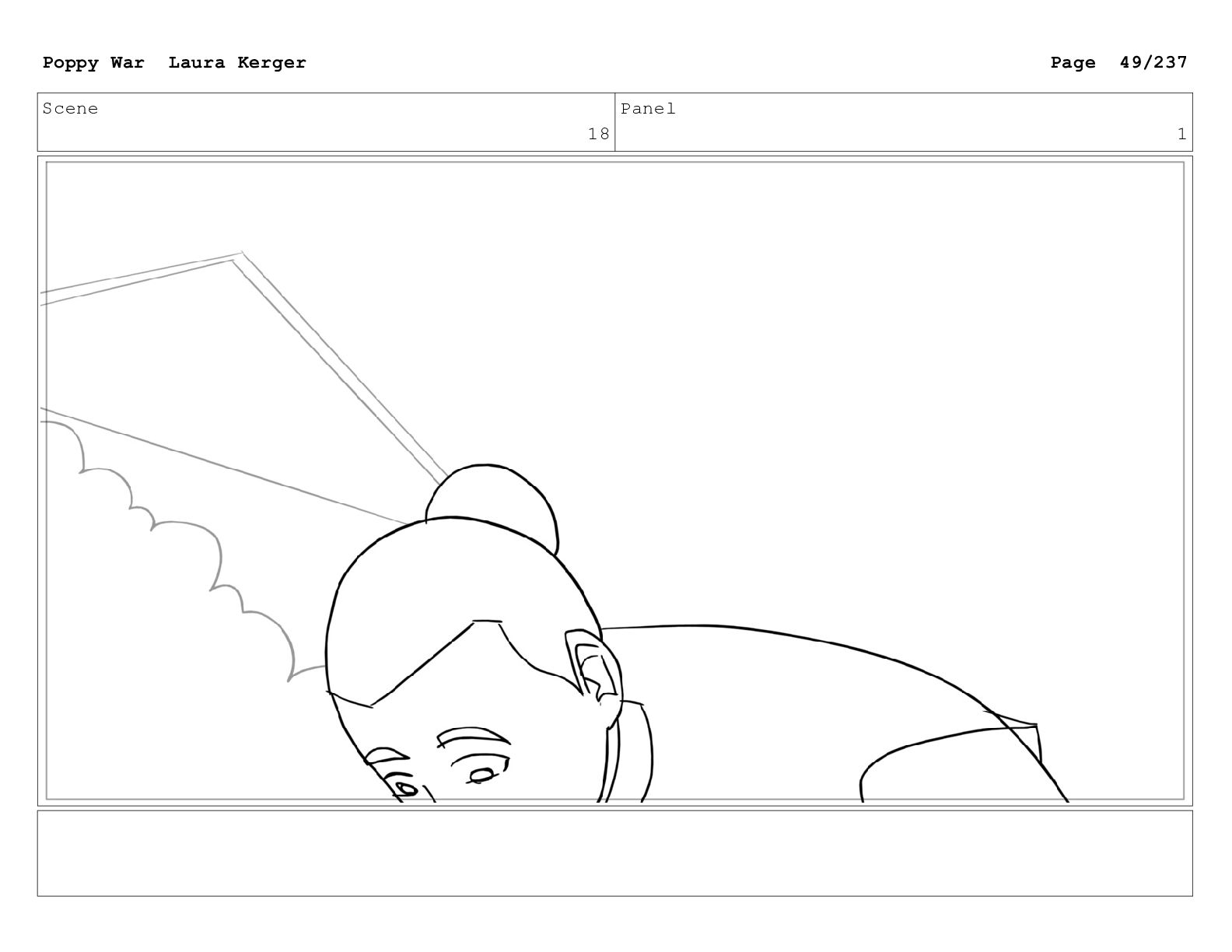Click the panel number '1'
Screen dimensions: 1232x952
click(x=1181, y=134)
